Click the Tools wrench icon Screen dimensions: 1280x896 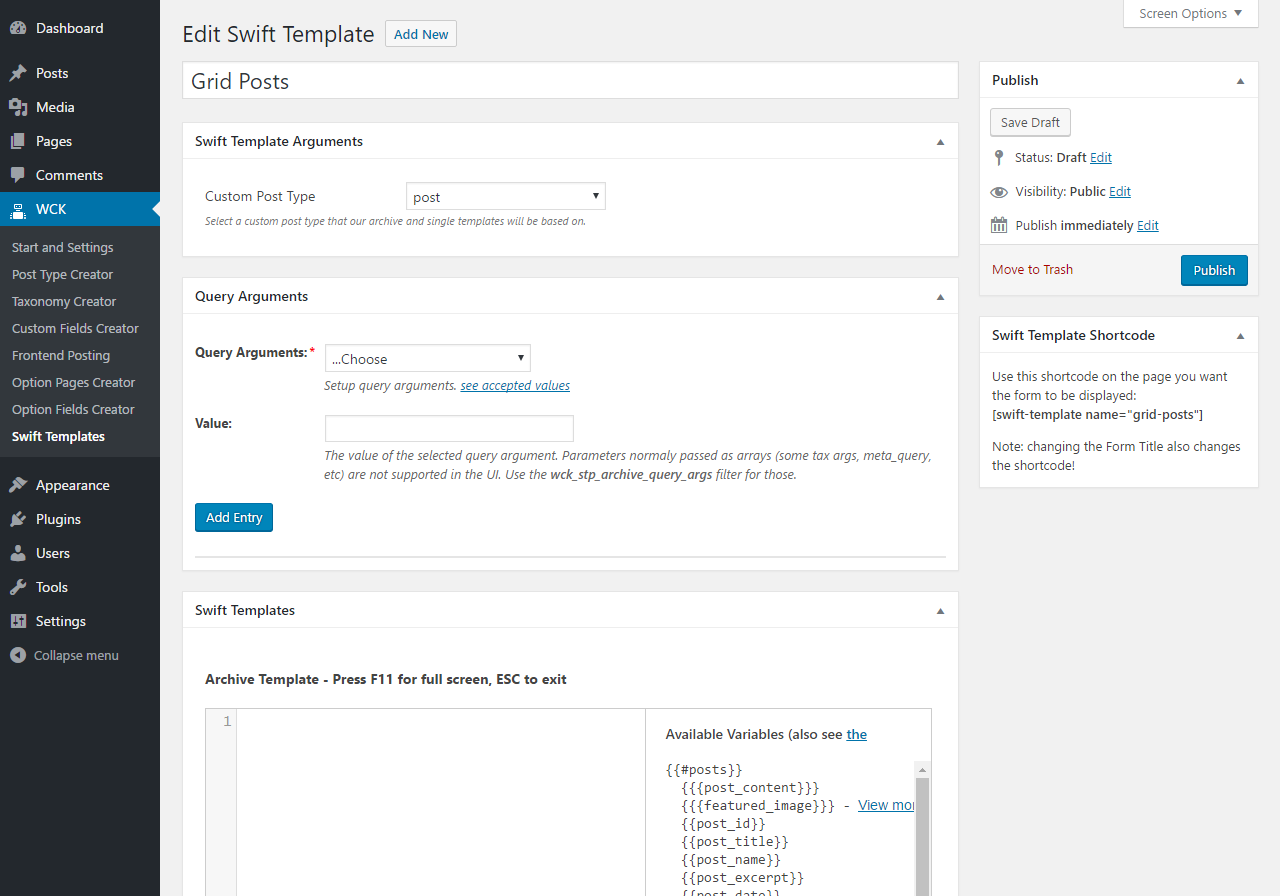(18, 587)
